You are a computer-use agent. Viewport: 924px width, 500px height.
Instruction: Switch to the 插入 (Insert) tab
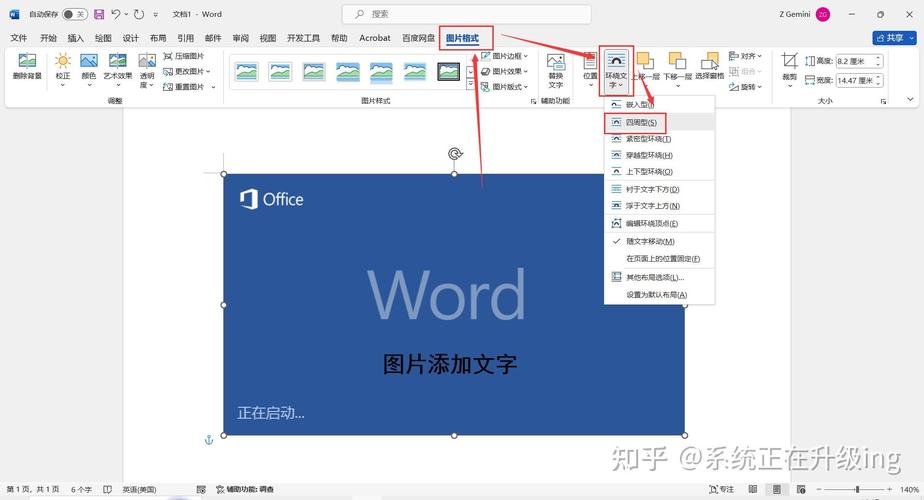[x=75, y=38]
